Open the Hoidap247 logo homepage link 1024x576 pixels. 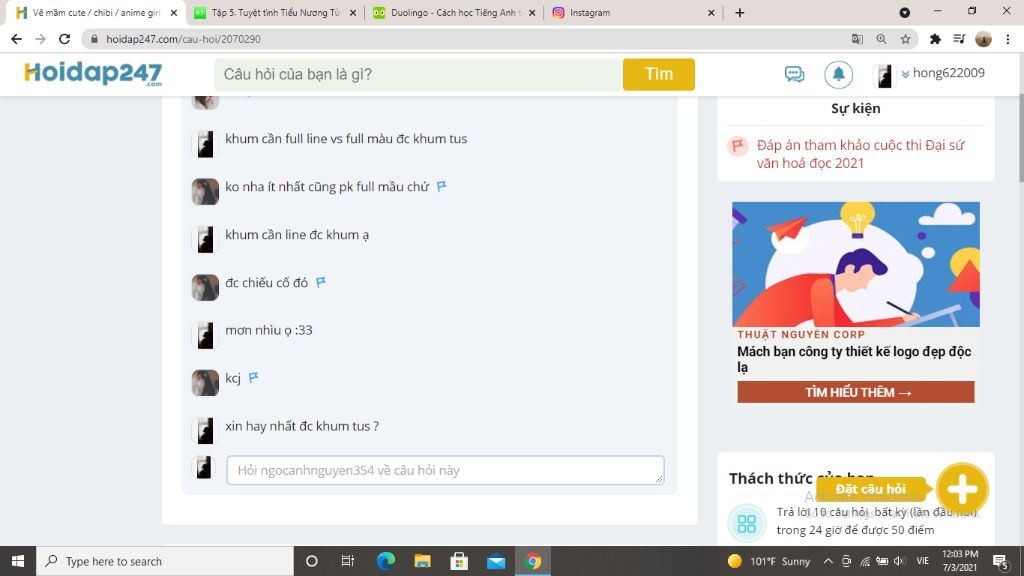coord(93,74)
